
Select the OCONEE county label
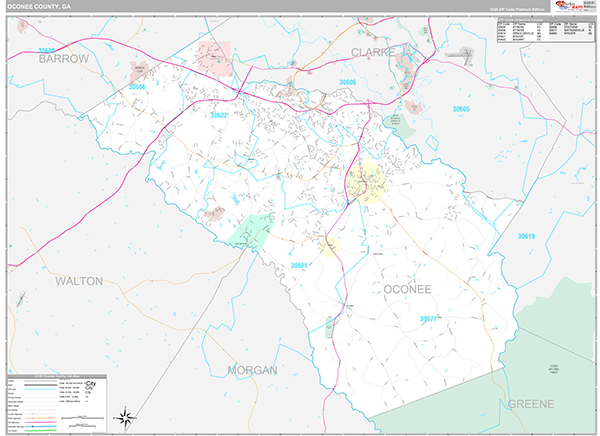point(407,289)
